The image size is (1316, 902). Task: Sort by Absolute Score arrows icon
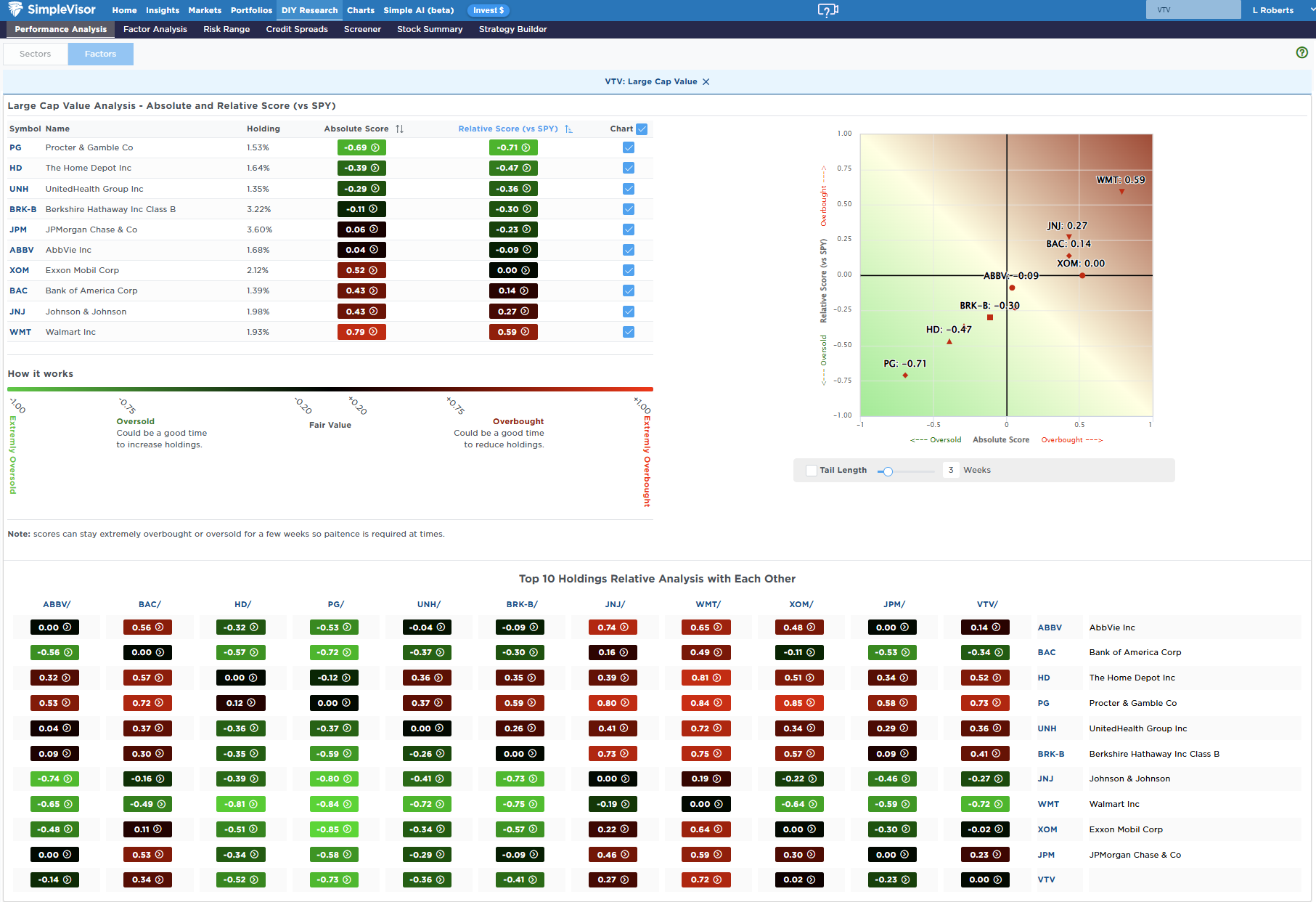tap(400, 129)
